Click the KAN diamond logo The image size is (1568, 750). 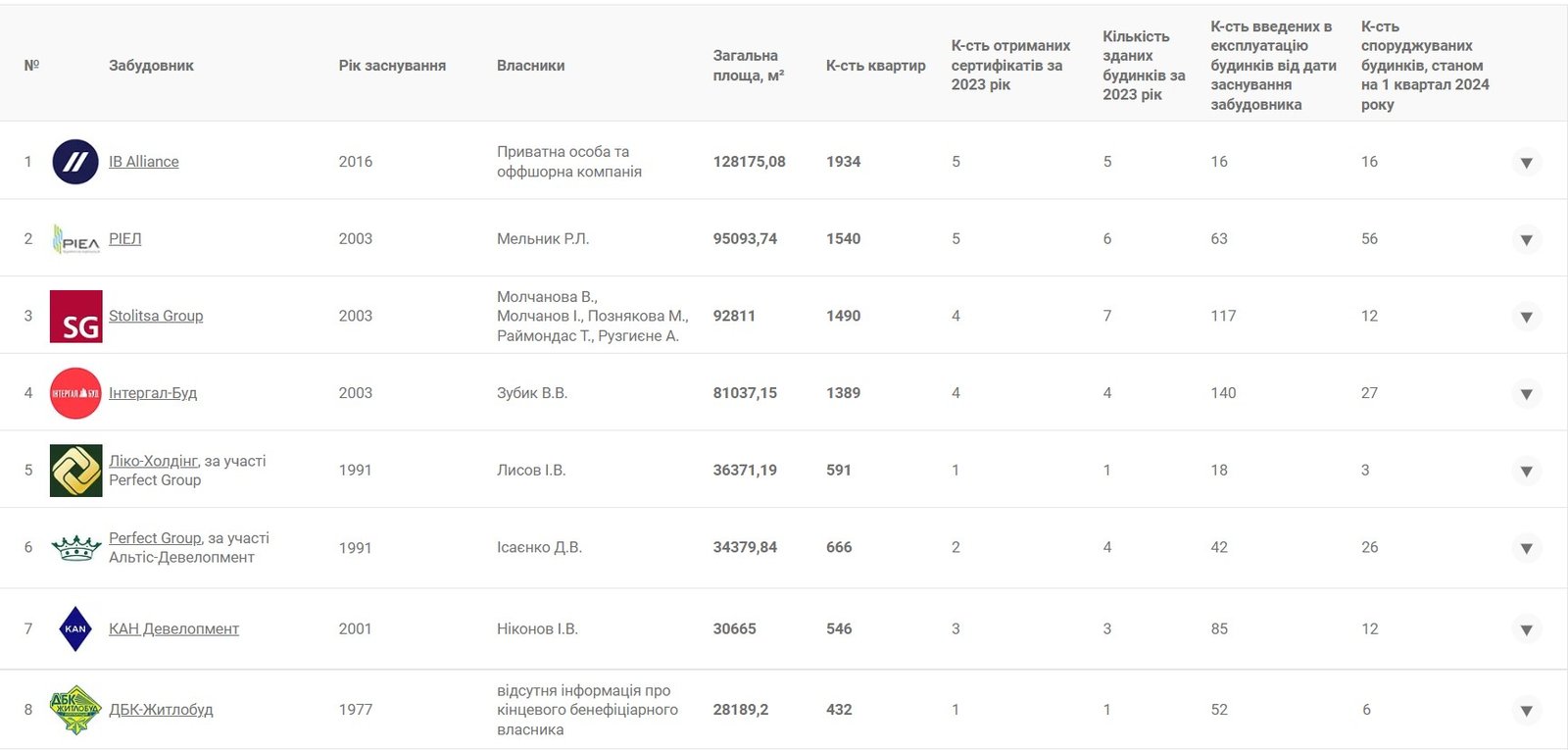coord(75,628)
